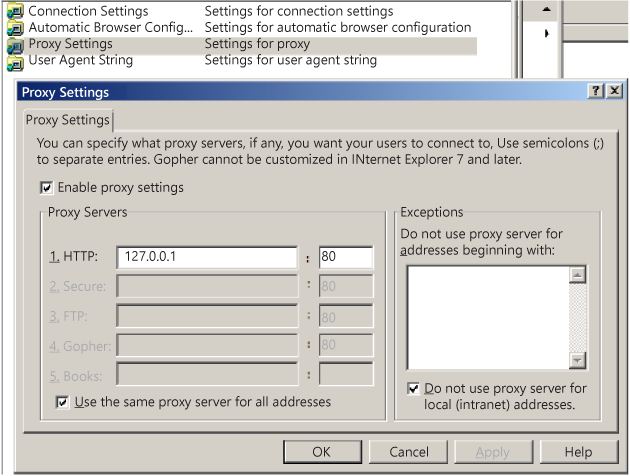Click the Connection Settings icon
The image size is (630, 476).
pyautogui.click(x=14, y=11)
